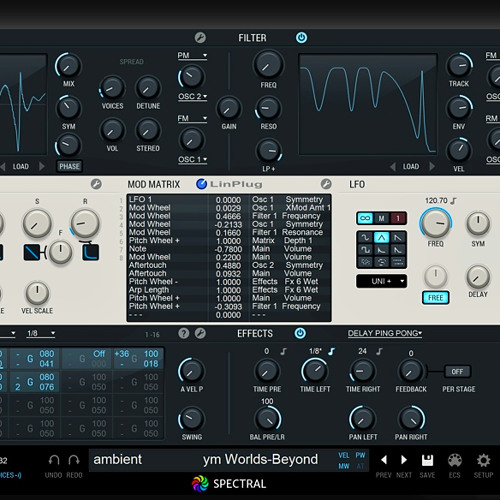The width and height of the screenshot is (500, 500).
Task: Toggle tempo sync note above TIME RIGHT
Action: (x=379, y=351)
